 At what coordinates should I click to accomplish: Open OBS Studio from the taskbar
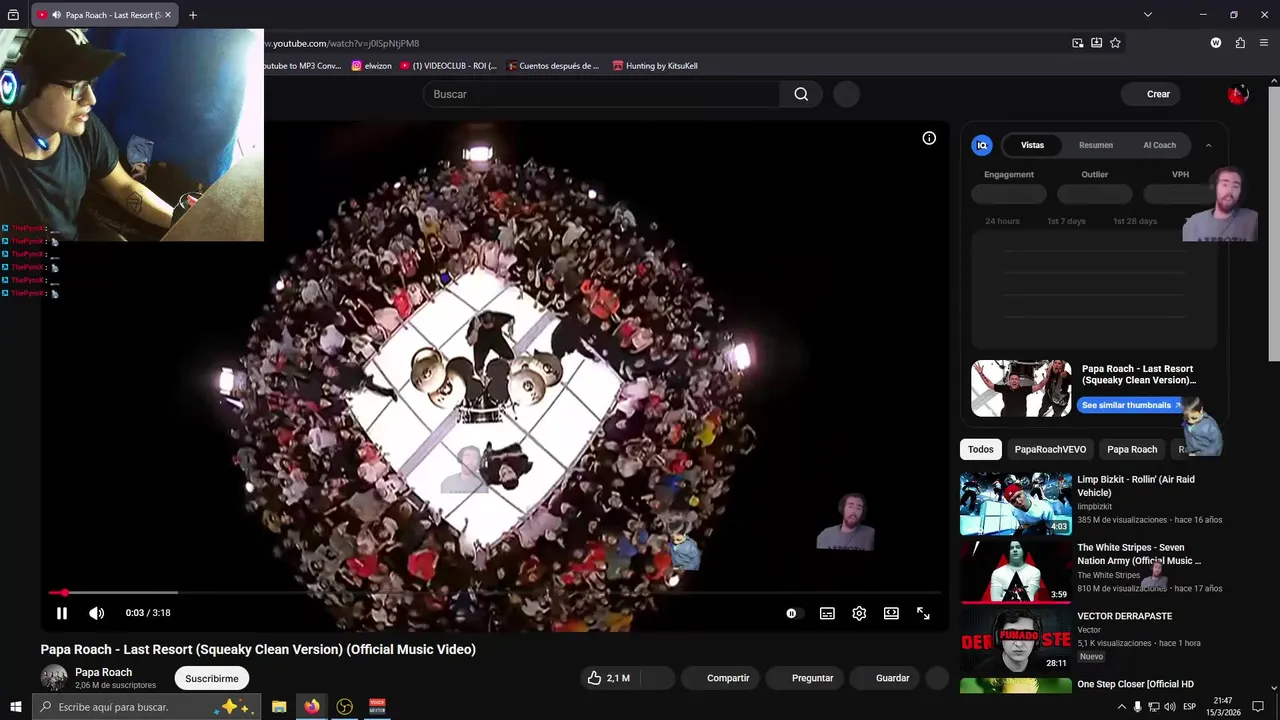click(x=345, y=707)
